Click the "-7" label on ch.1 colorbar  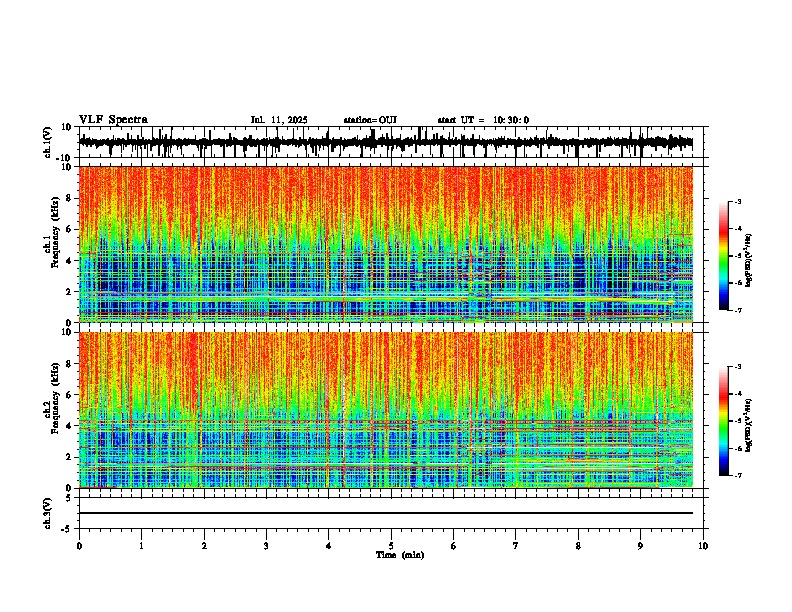tap(737, 310)
